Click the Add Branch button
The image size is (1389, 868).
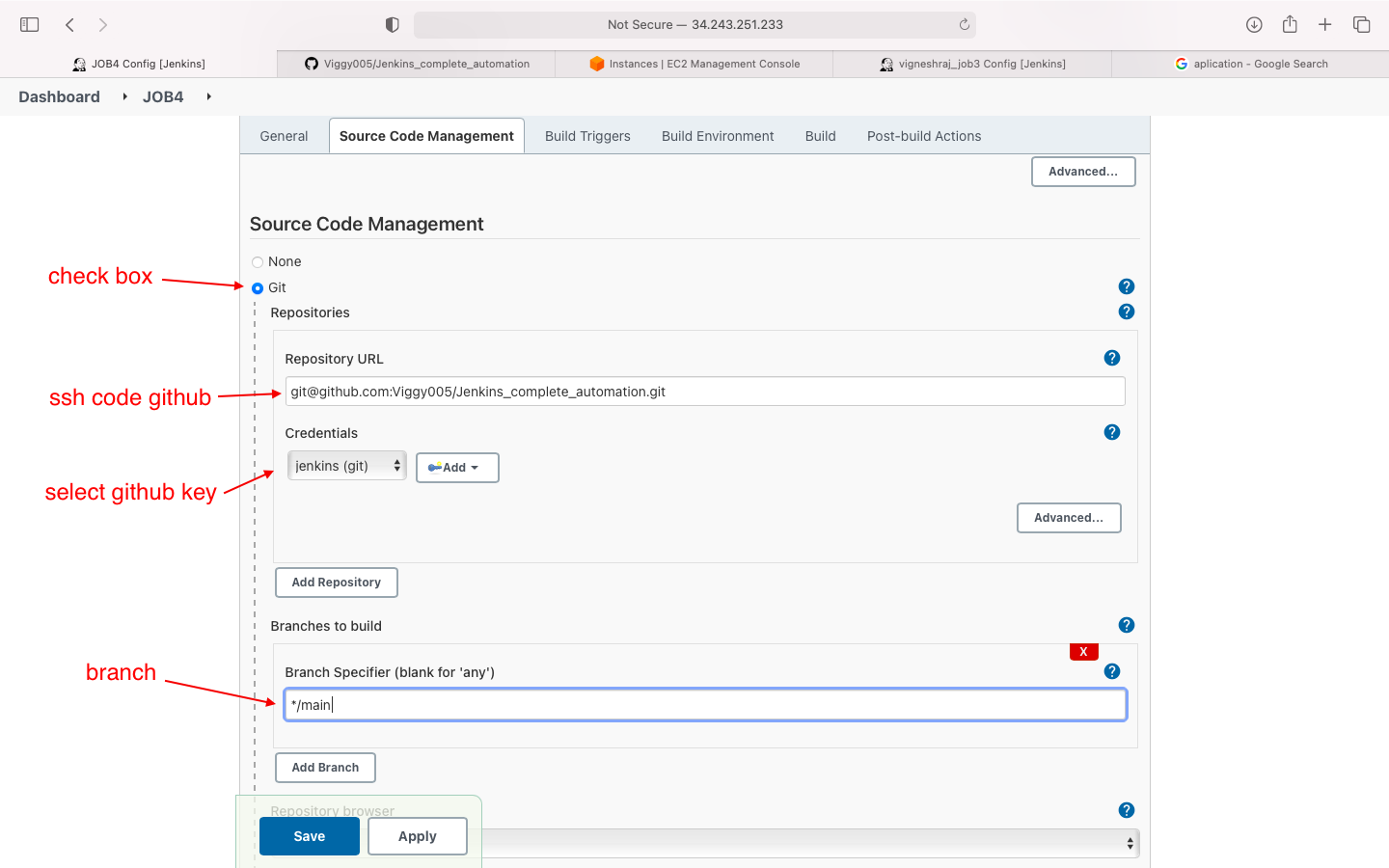tap(325, 768)
